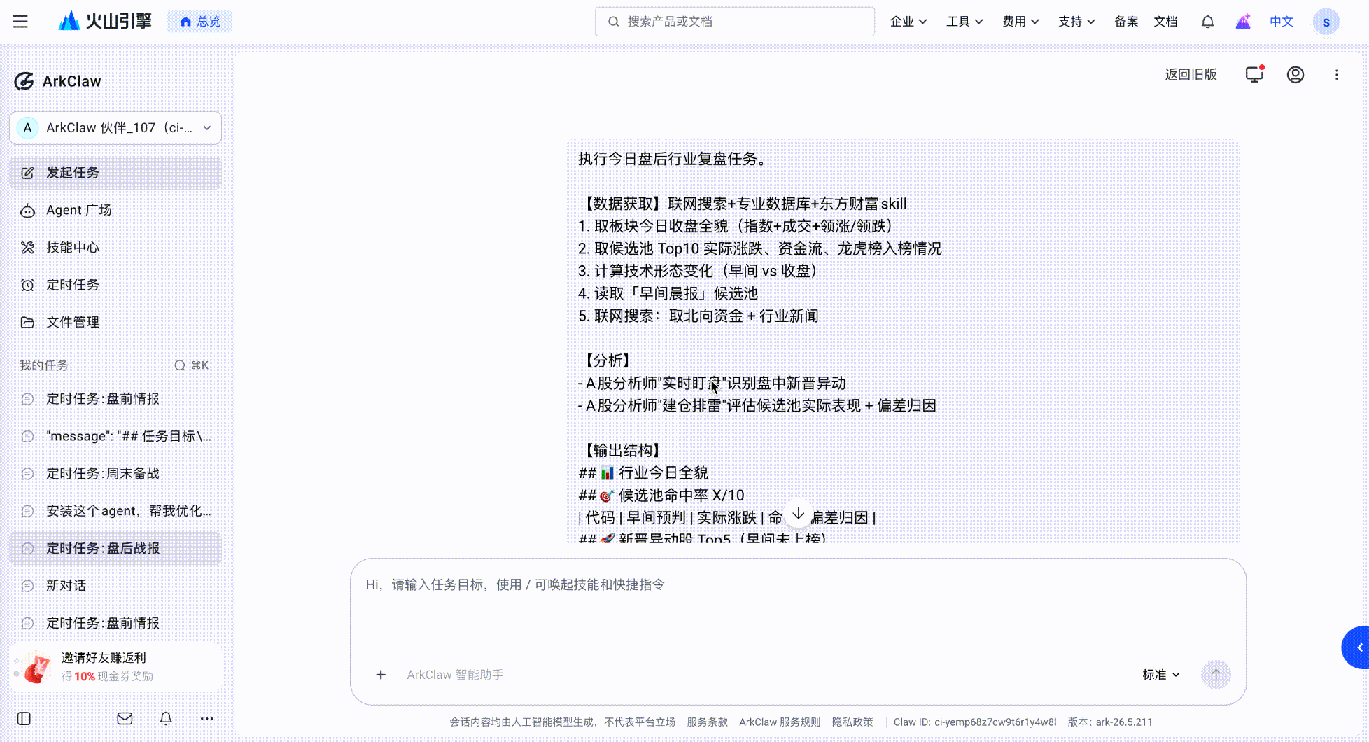Click 返回旧版
The height and width of the screenshot is (742, 1369).
(x=1191, y=74)
